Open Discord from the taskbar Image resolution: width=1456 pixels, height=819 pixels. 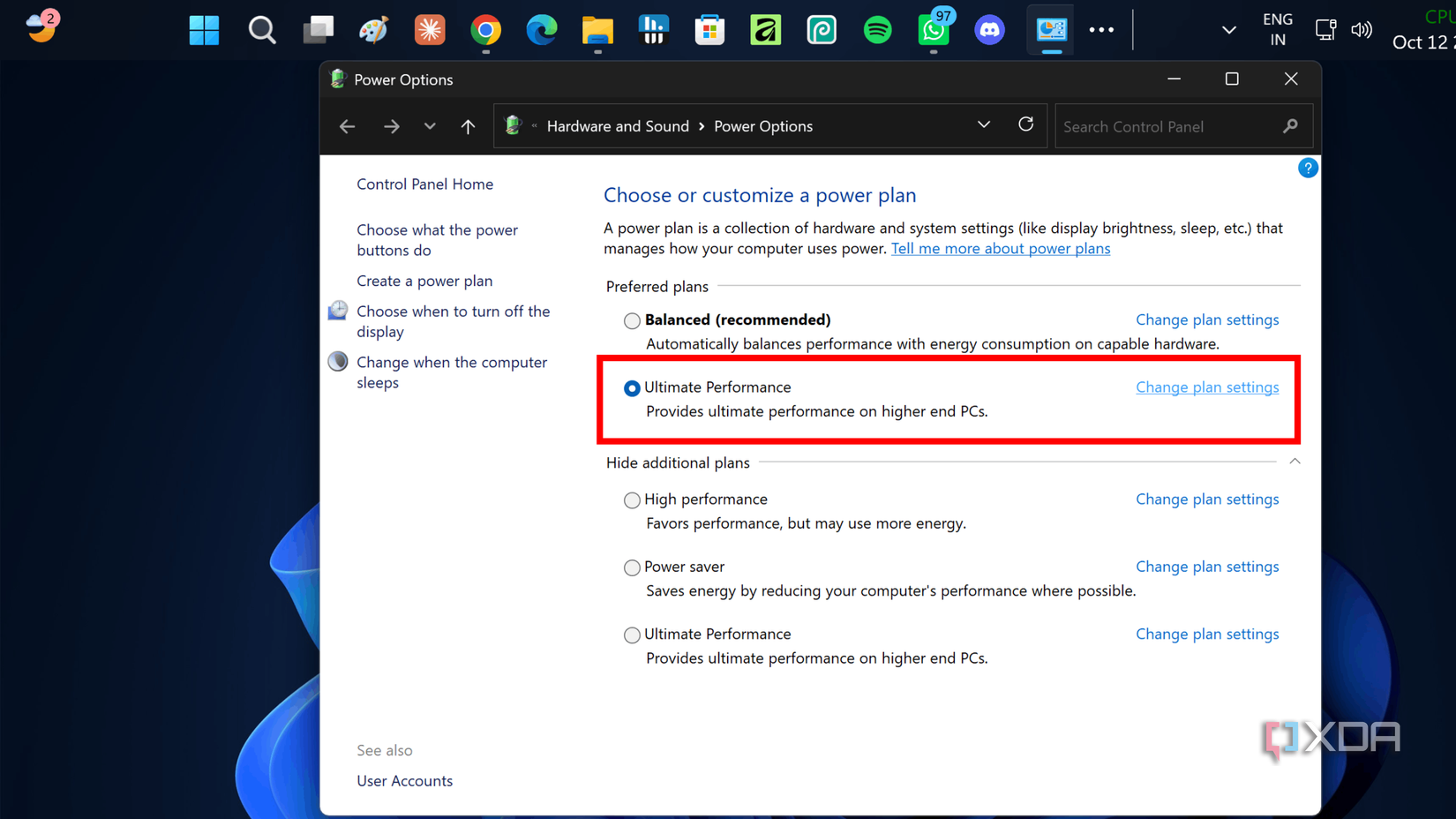(989, 30)
